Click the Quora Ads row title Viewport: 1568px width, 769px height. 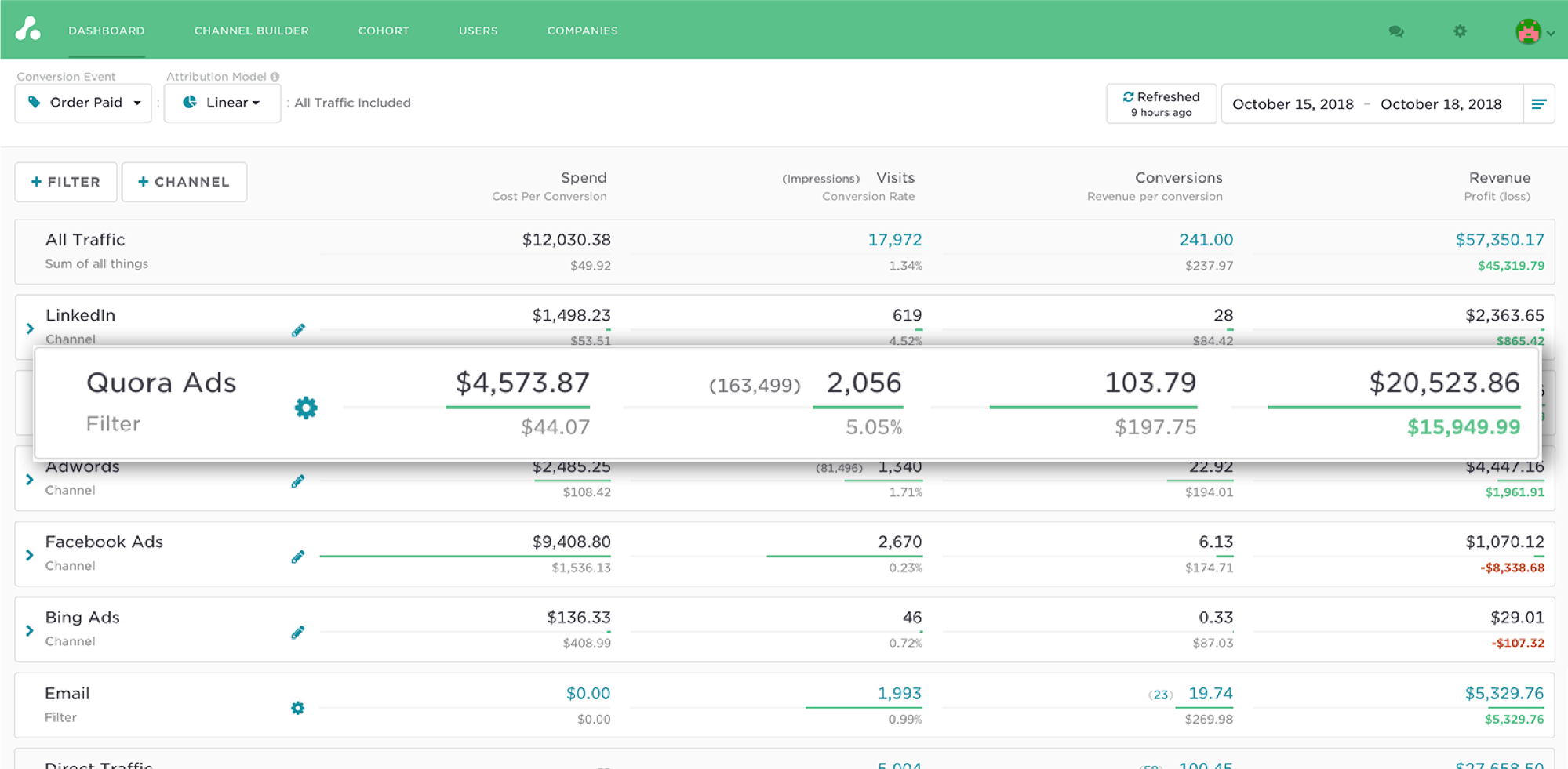[x=162, y=383]
